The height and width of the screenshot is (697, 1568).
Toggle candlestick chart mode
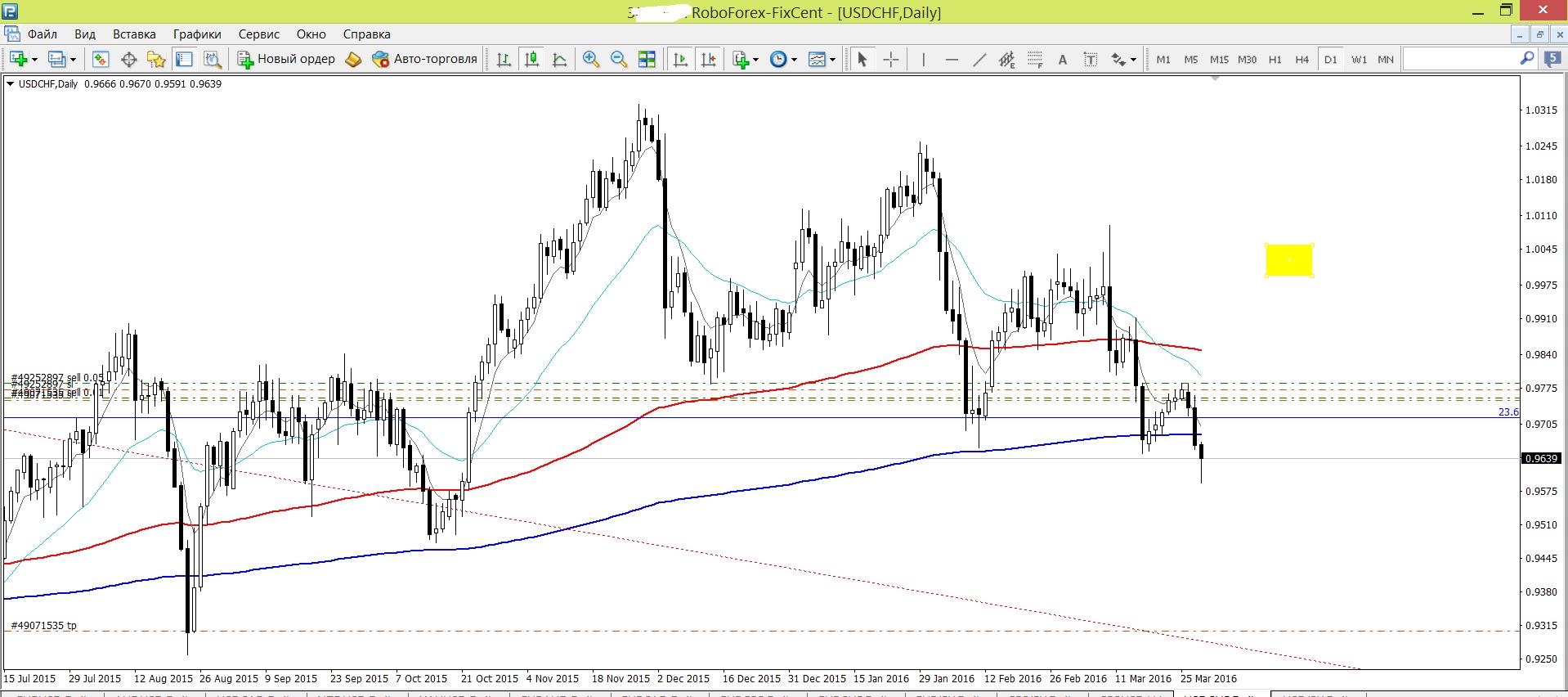(531, 59)
